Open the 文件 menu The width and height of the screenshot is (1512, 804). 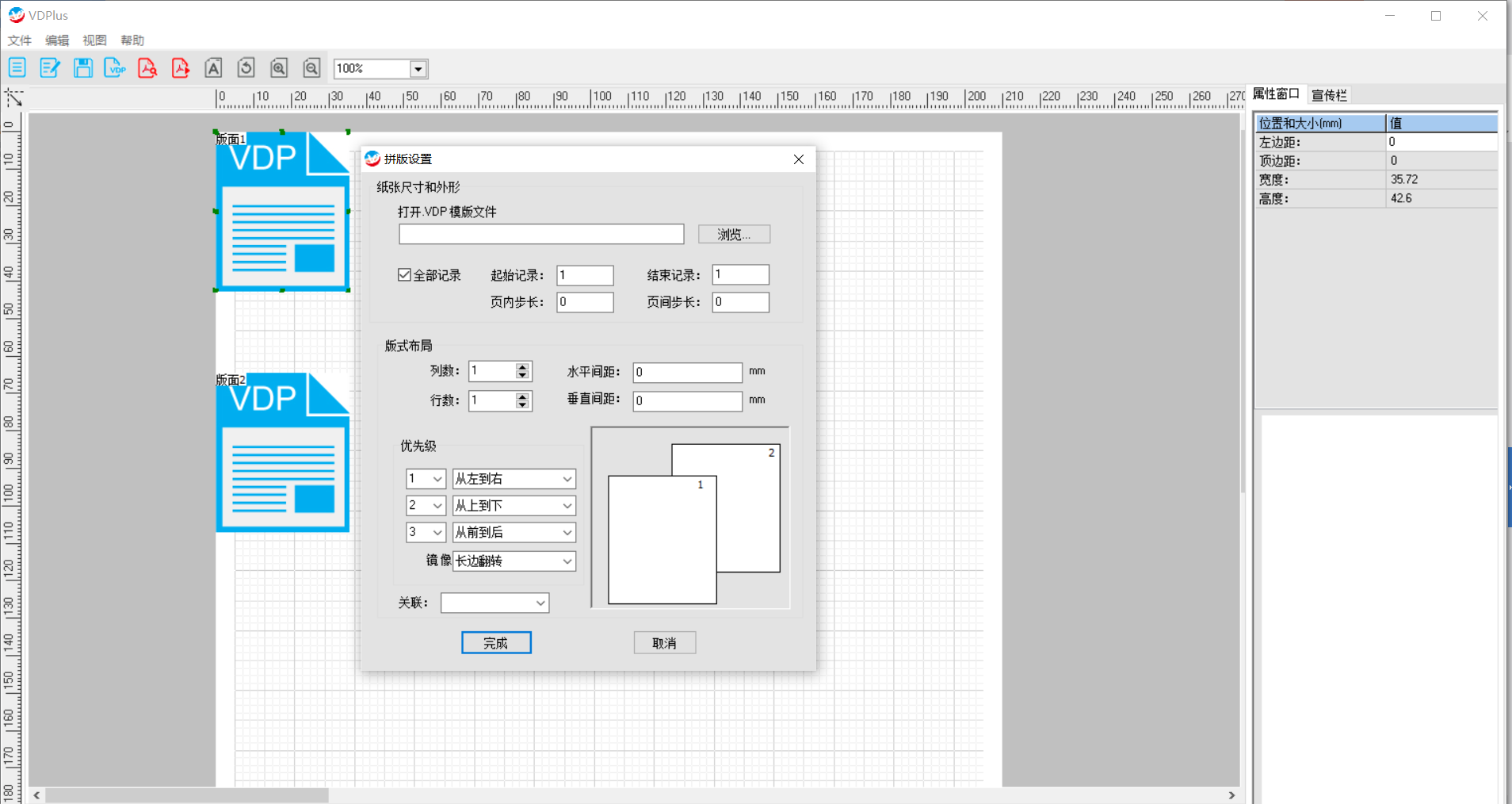20,40
